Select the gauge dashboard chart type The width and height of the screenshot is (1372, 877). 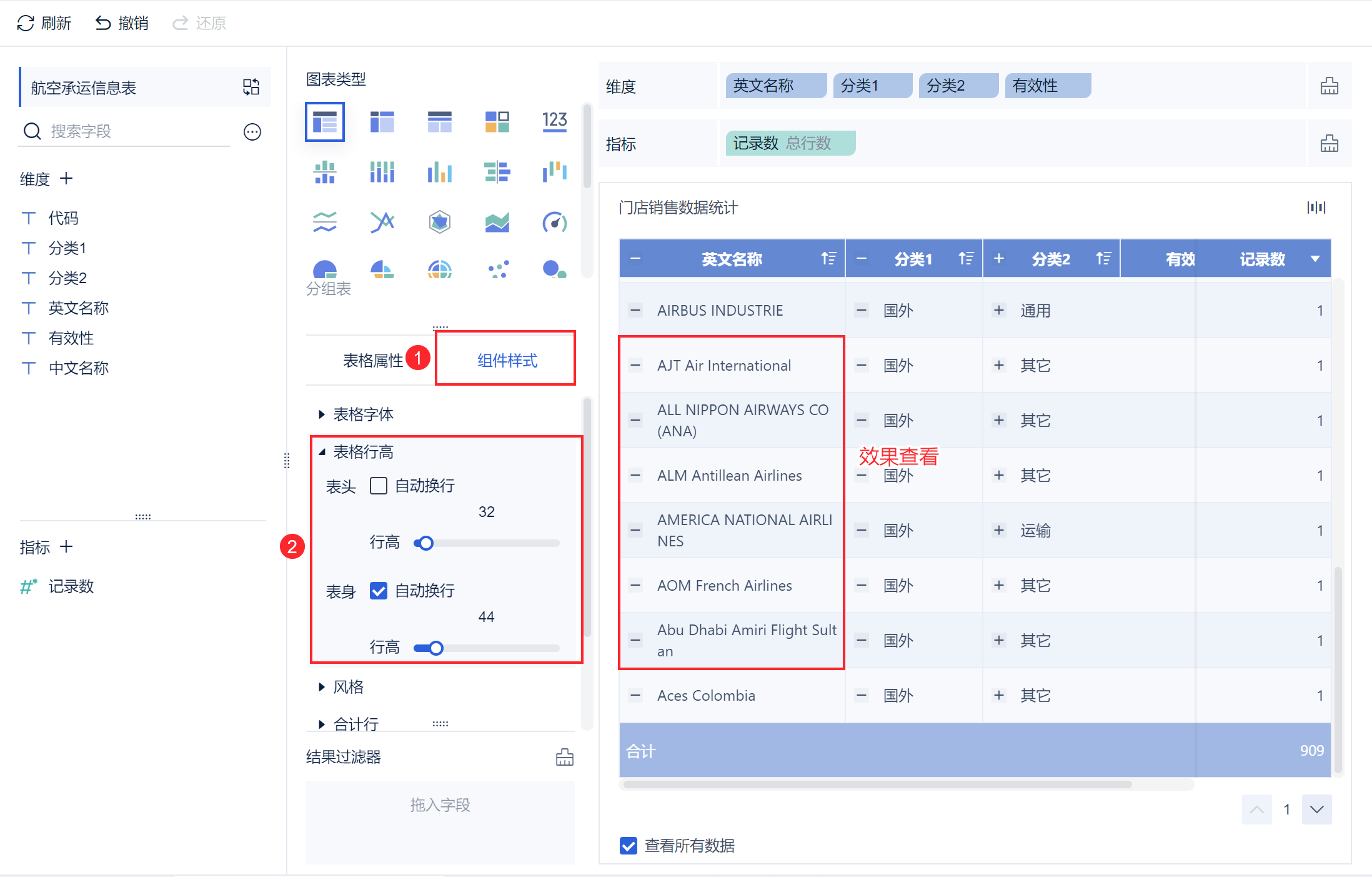tap(555, 222)
